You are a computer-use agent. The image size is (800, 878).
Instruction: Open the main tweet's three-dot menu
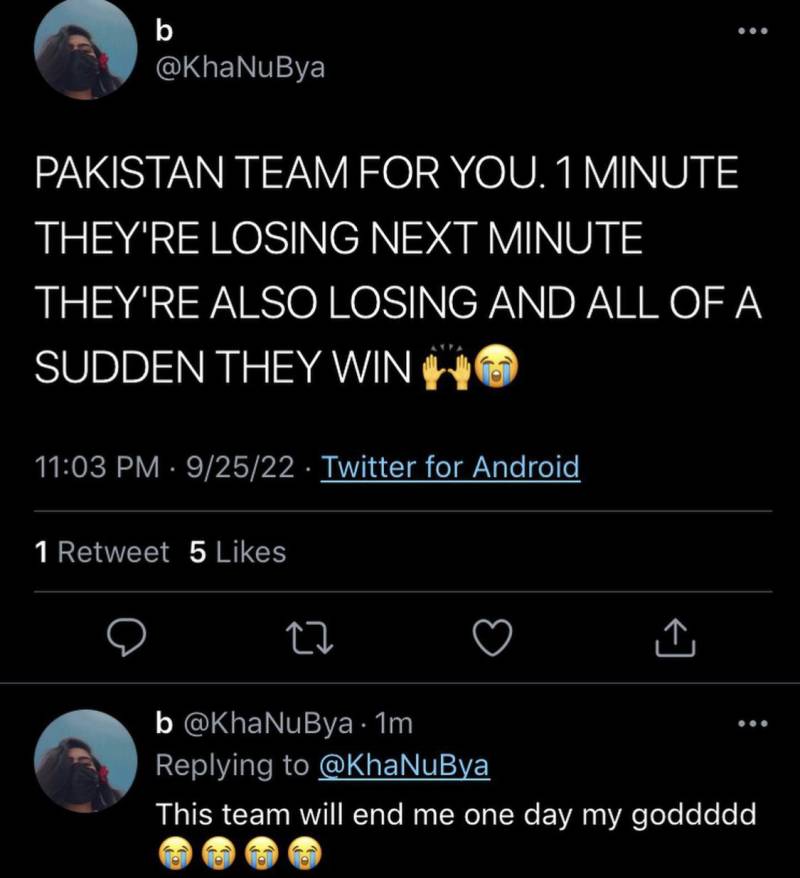[x=751, y=31]
